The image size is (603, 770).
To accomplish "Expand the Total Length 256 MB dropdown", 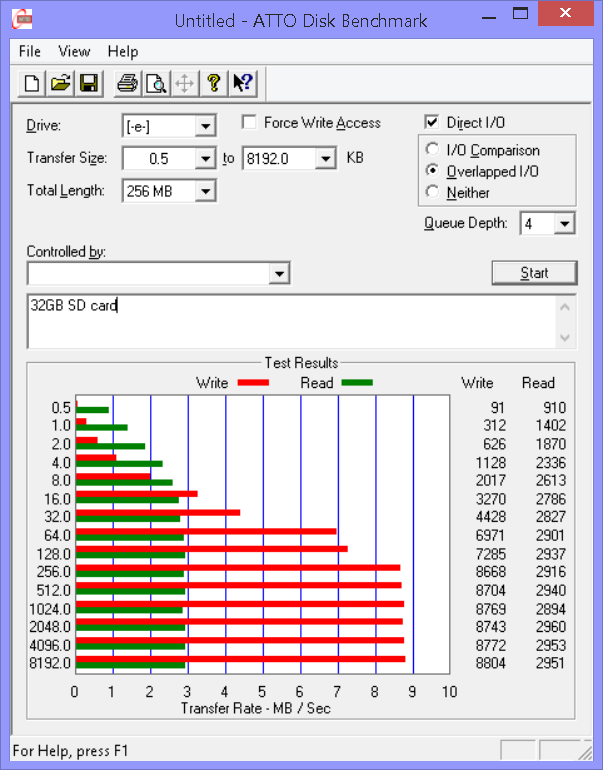I will [205, 191].
